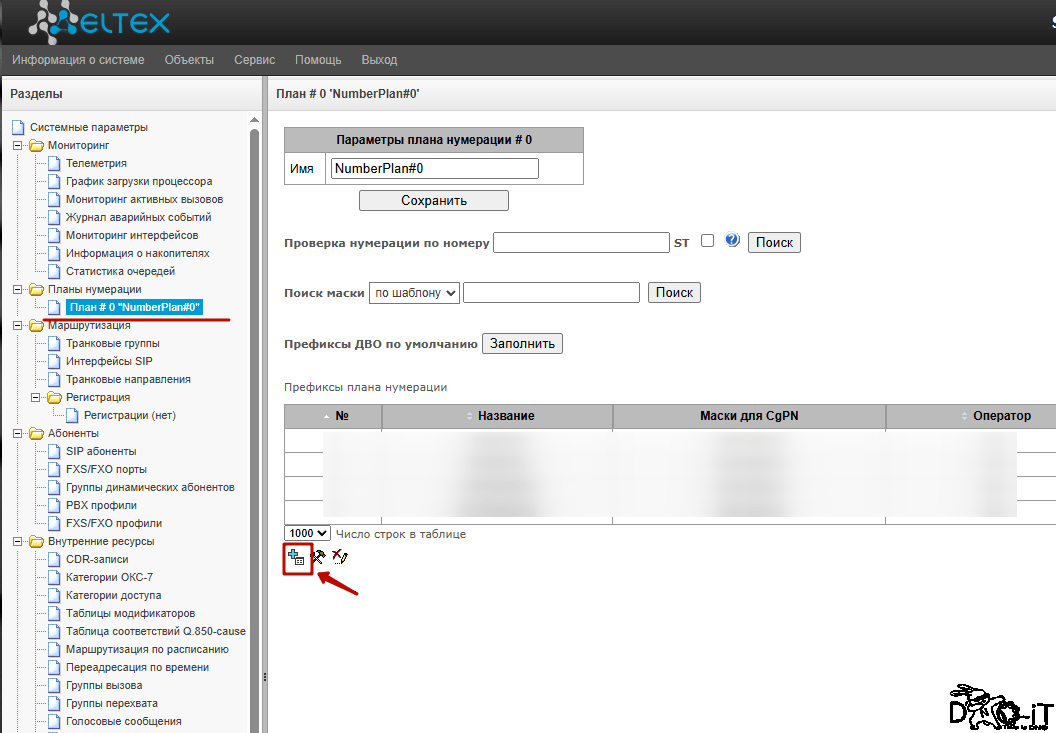This screenshot has height=733, width=1056.
Task: Open the по шаблону search type dropdown
Action: 414,293
